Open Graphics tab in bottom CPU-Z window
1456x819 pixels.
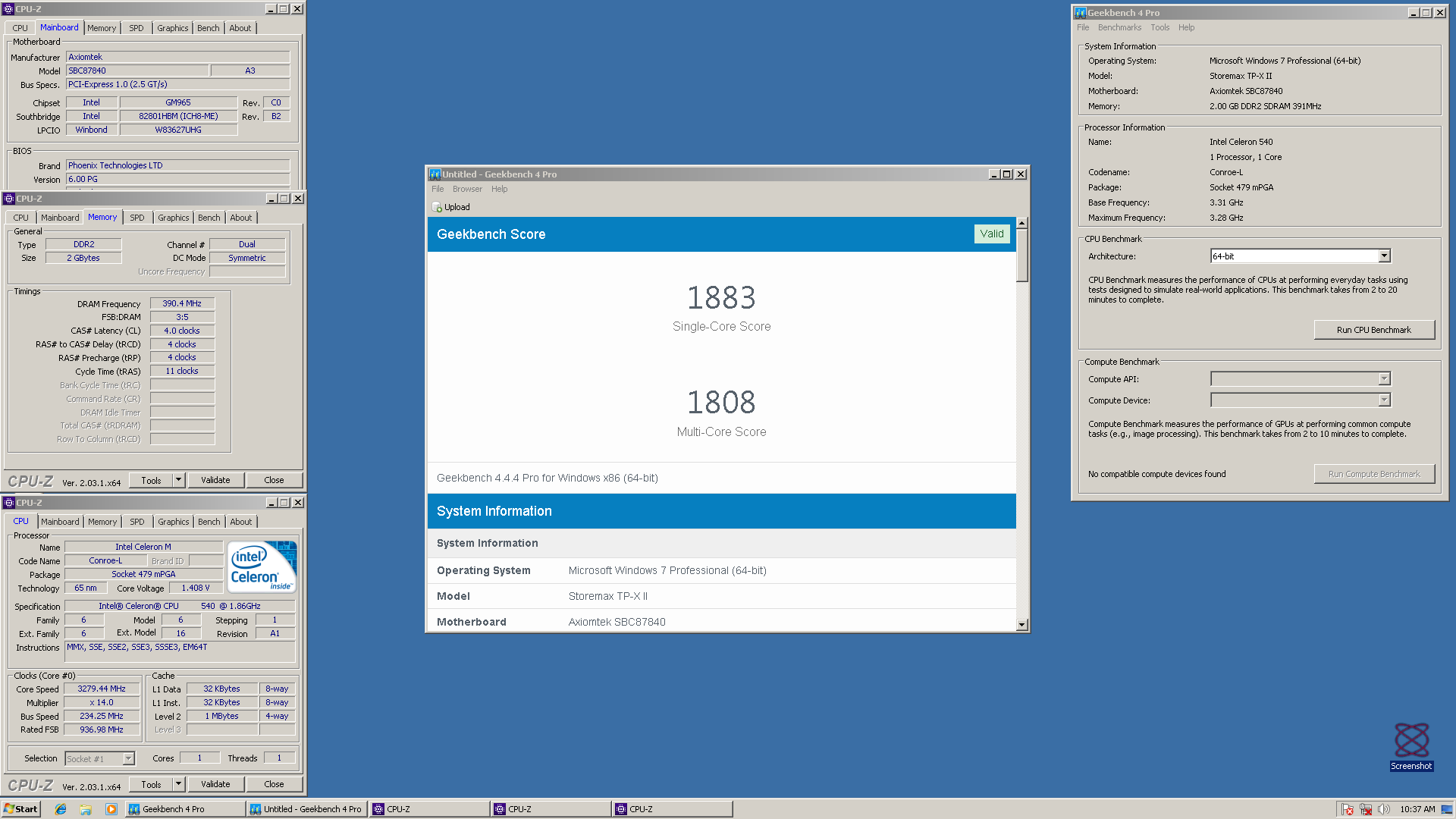pos(173,522)
